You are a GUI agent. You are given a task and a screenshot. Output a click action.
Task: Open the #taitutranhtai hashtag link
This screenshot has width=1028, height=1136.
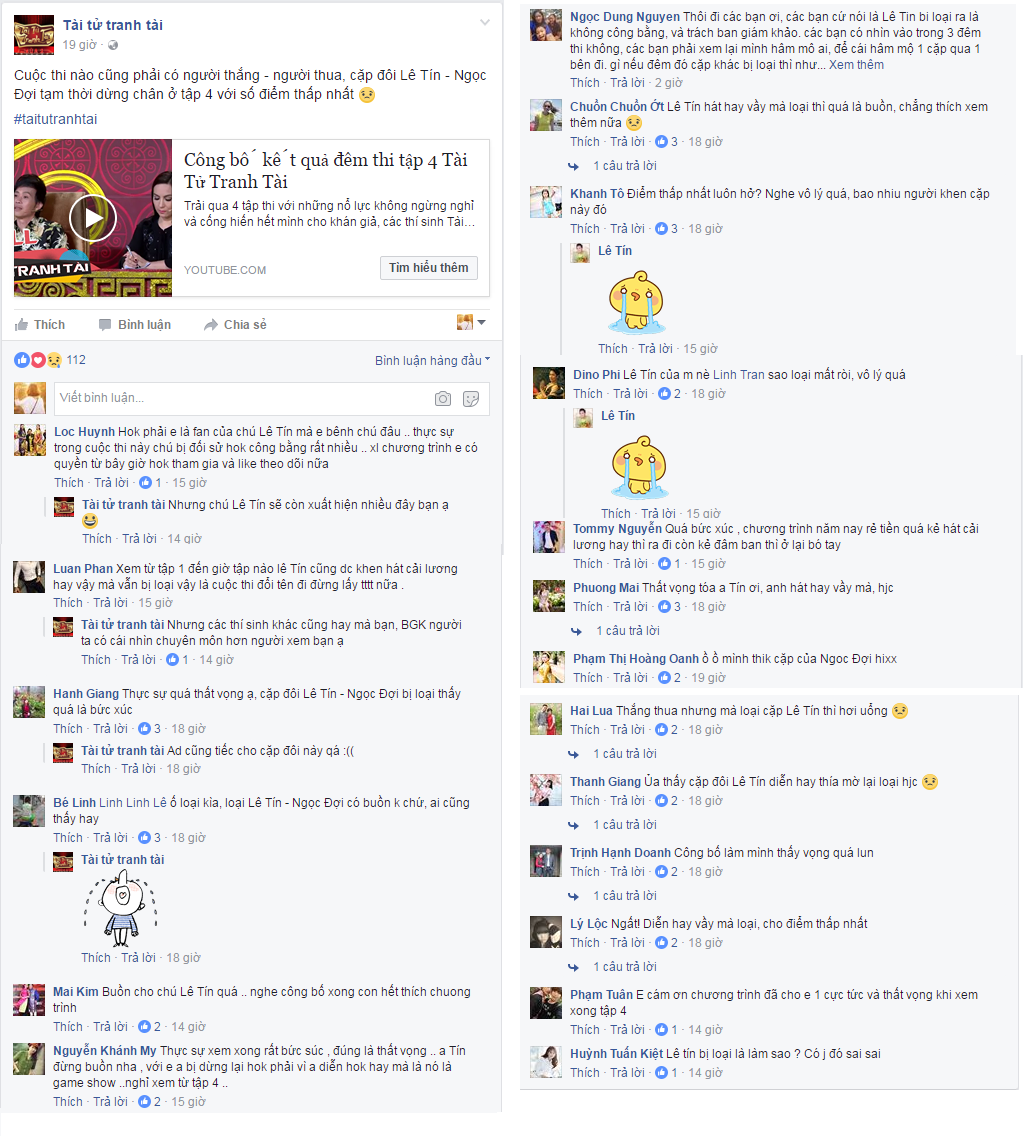coord(56,120)
